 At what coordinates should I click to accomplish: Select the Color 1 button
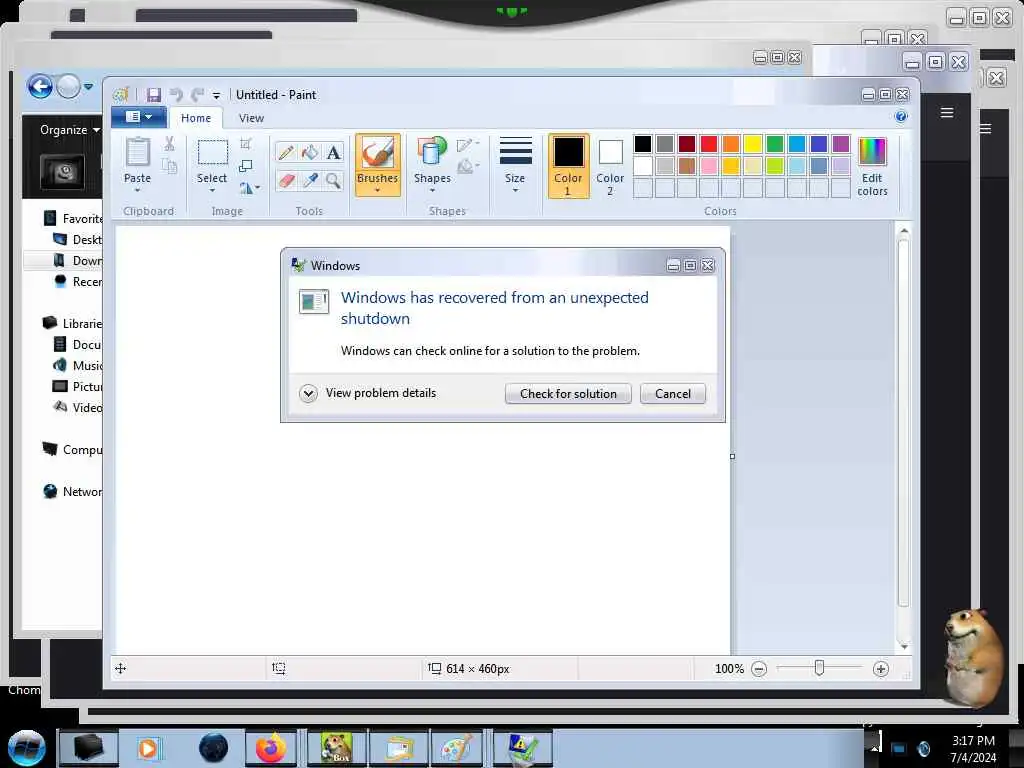(568, 166)
